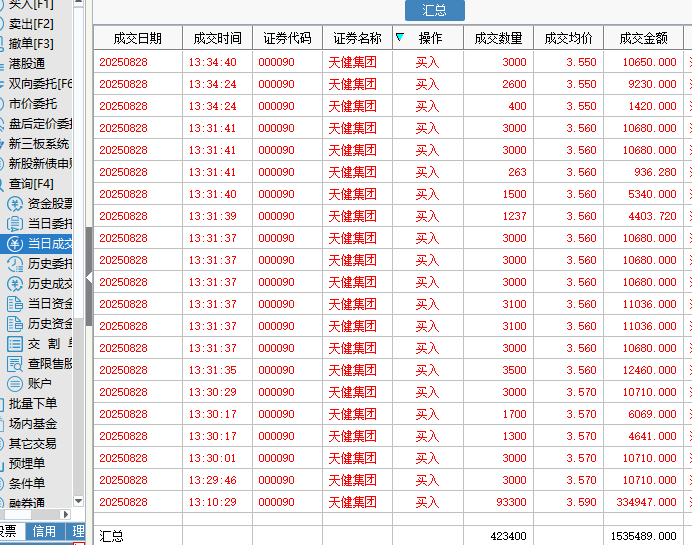The width and height of the screenshot is (692, 545).
Task: Sort by 成交时间 column header
Action: 218,38
